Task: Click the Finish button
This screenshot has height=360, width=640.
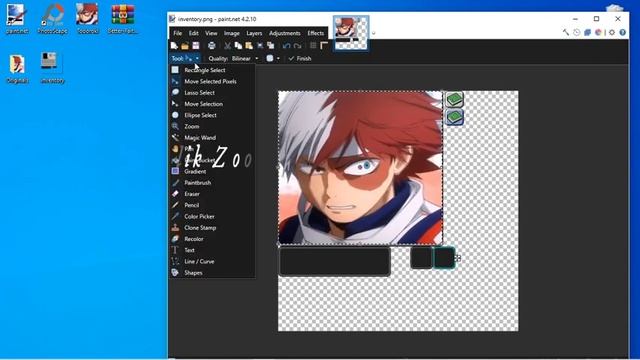Action: (x=300, y=58)
